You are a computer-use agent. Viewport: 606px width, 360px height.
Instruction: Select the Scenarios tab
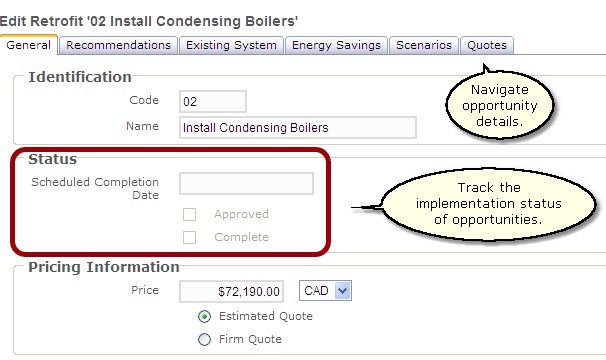coord(424,45)
